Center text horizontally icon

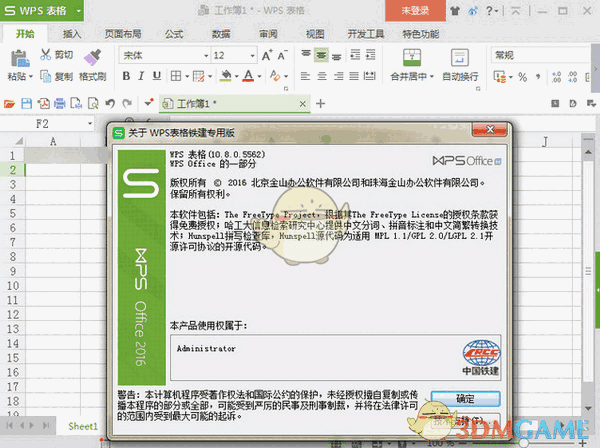tap(322, 76)
